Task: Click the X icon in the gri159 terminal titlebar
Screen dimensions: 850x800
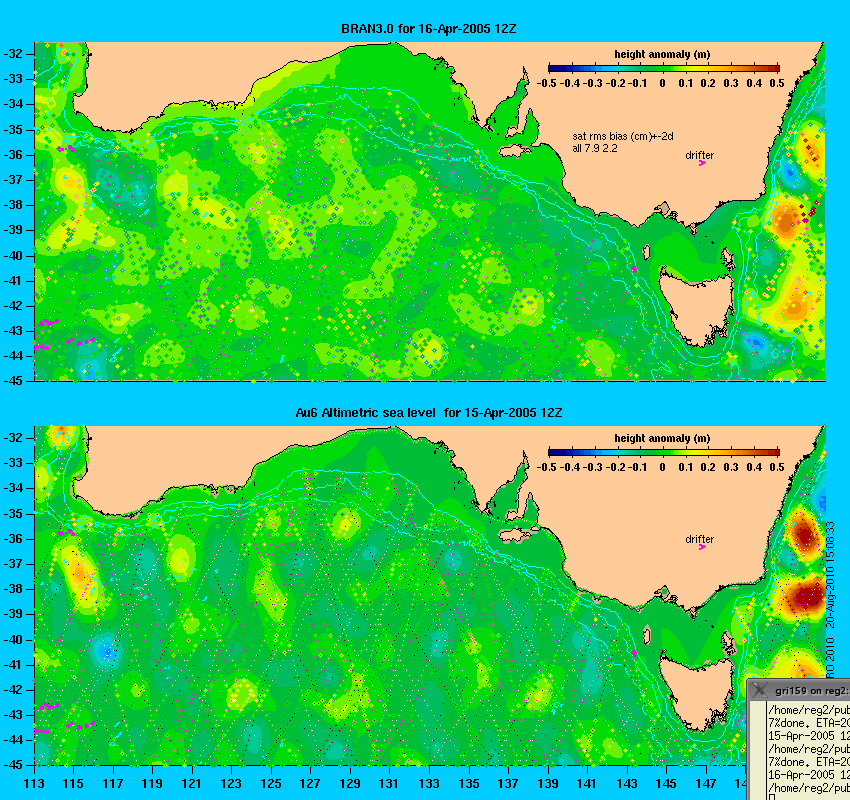Action: (x=759, y=690)
